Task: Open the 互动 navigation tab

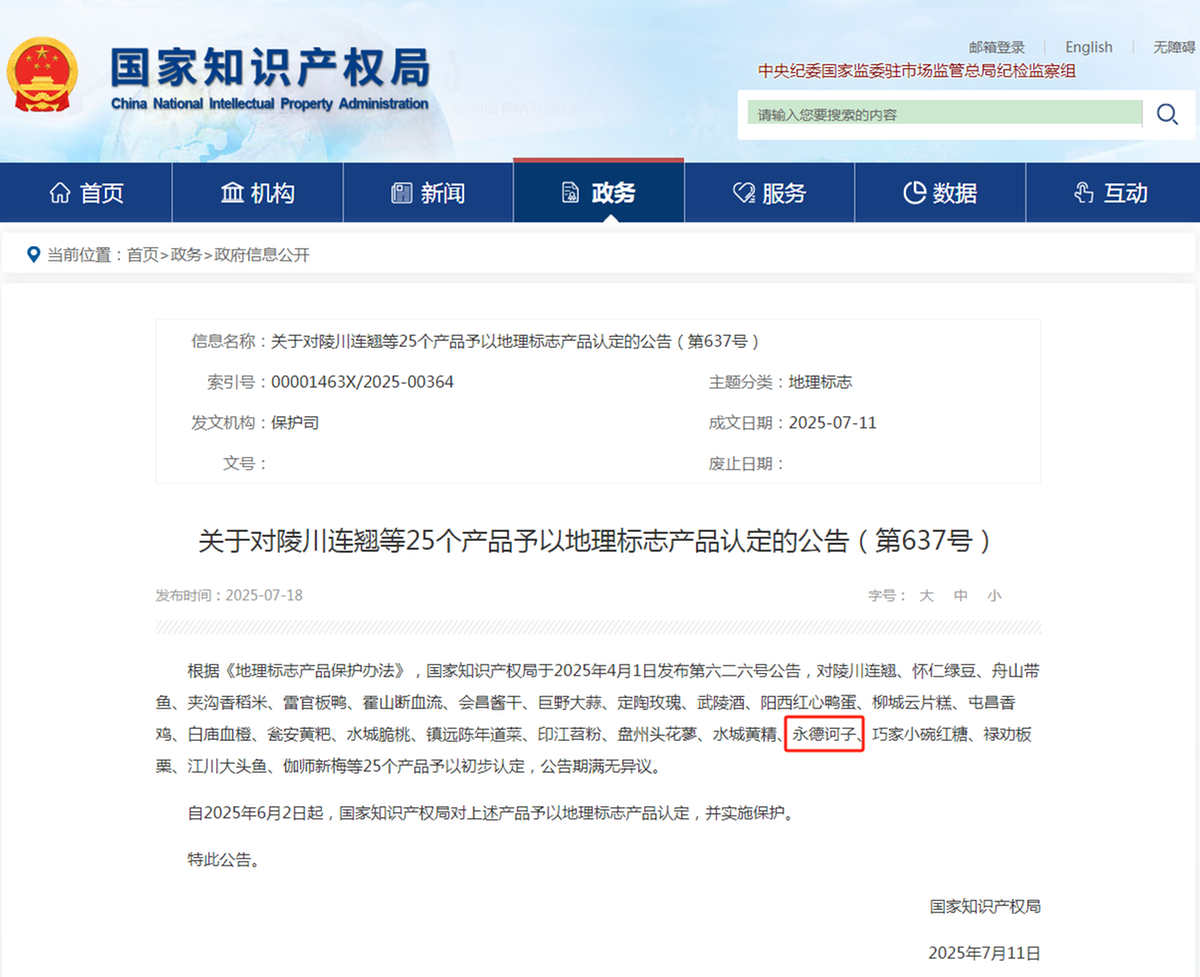Action: [x=1112, y=193]
